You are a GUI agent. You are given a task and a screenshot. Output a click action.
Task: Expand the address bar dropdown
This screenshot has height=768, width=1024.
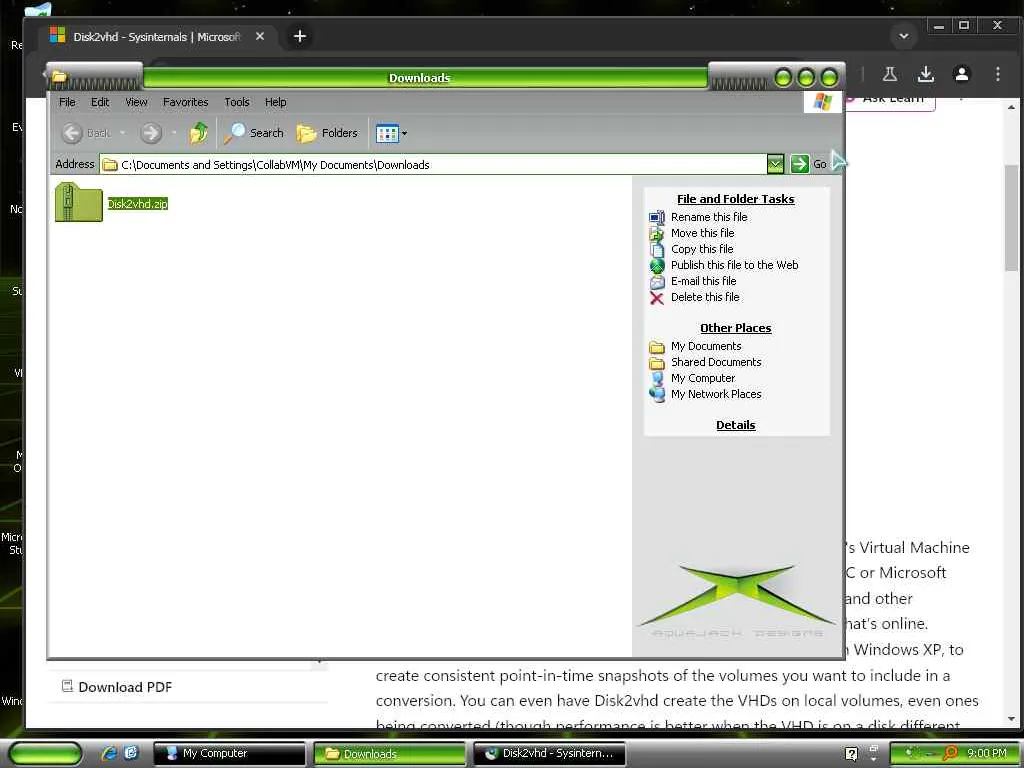pos(775,164)
